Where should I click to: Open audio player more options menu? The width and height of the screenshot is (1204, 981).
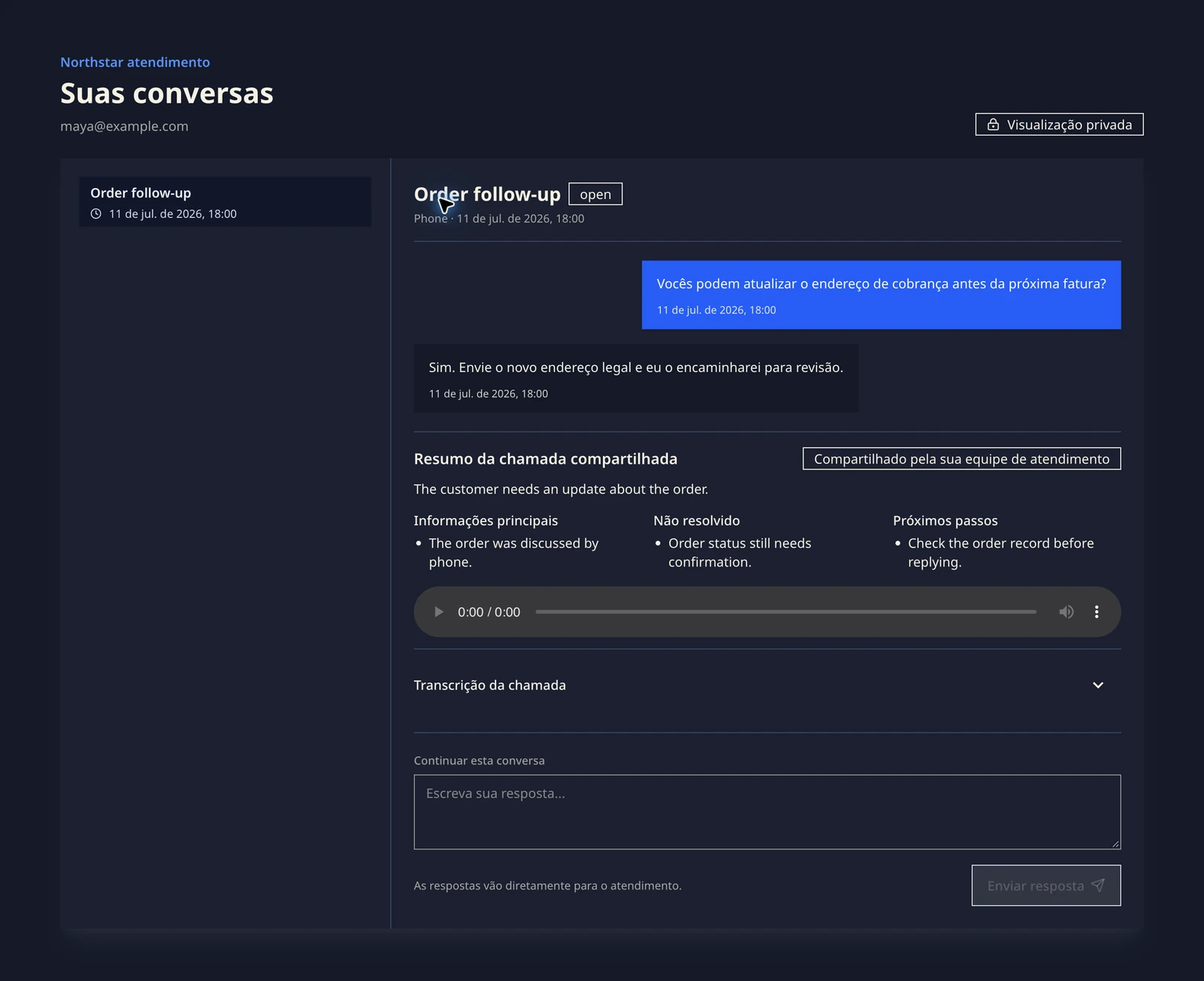pyautogui.click(x=1097, y=612)
